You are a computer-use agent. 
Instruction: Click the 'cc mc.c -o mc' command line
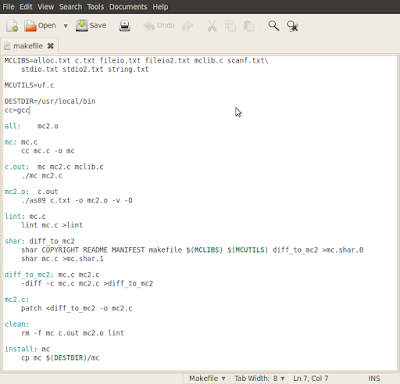point(48,151)
